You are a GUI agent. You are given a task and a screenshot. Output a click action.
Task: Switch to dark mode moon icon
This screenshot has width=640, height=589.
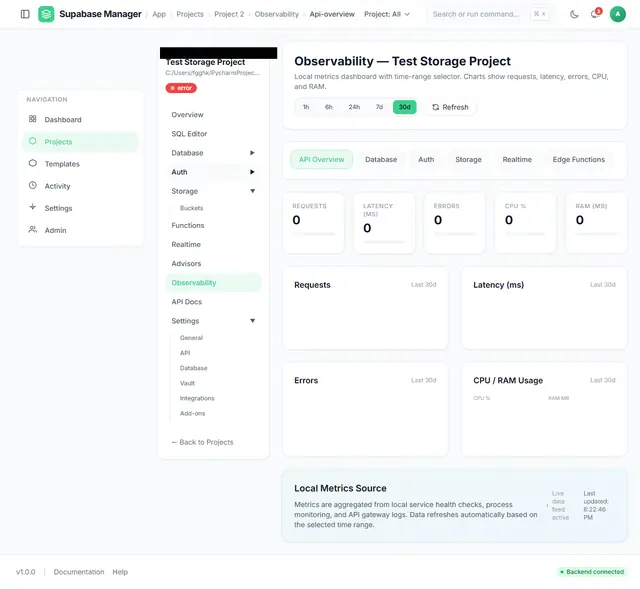pos(574,14)
